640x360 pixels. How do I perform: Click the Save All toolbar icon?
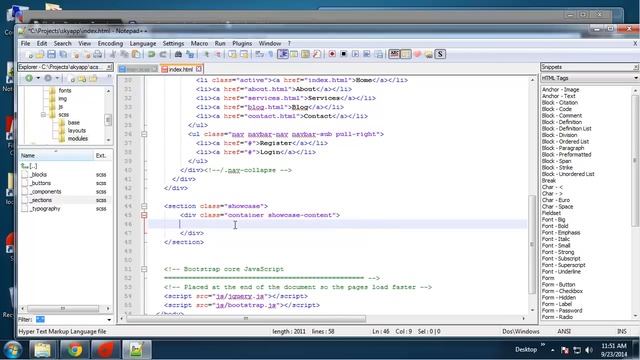click(63, 54)
